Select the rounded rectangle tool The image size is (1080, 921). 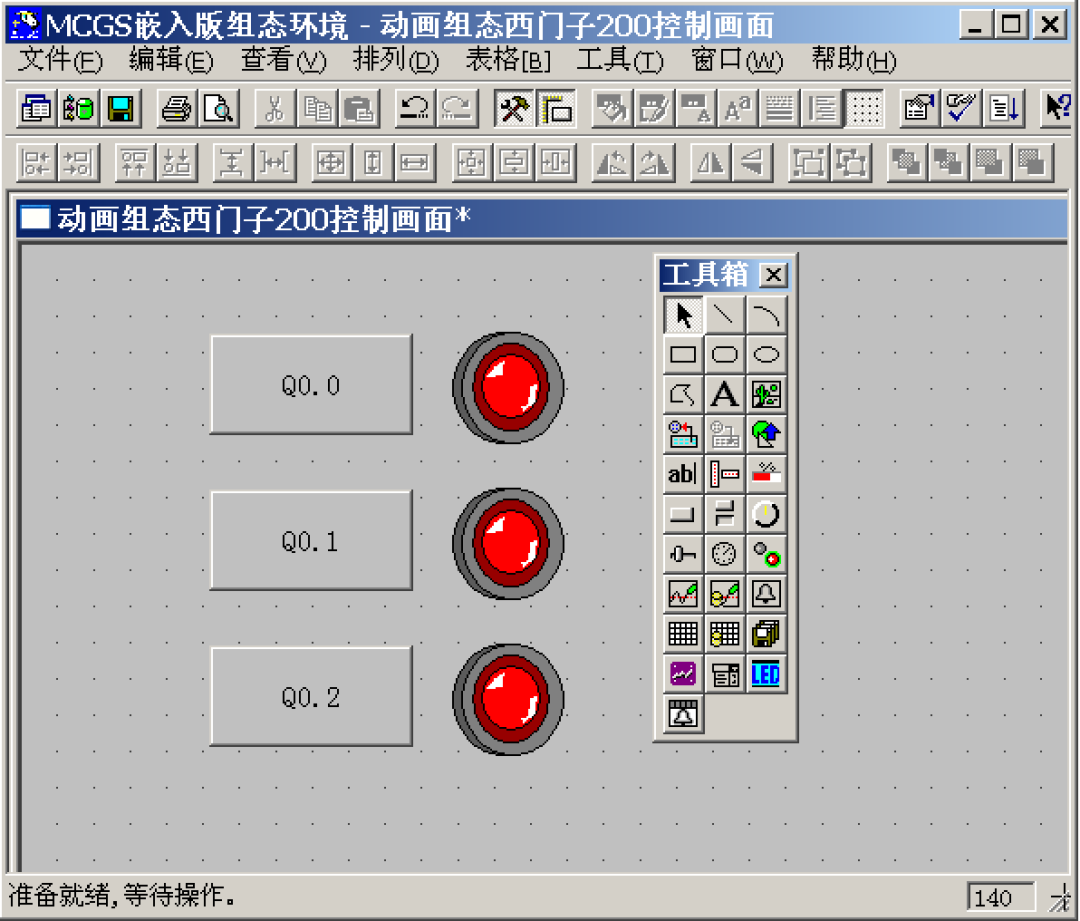point(724,355)
